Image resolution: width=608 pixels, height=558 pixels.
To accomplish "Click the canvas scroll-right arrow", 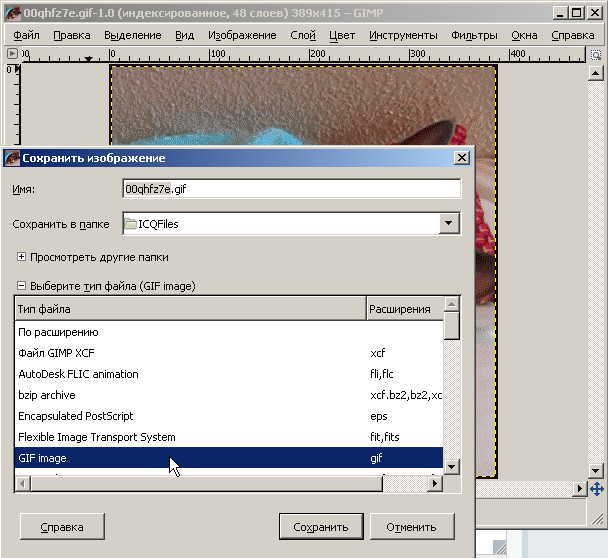I will coord(578,489).
